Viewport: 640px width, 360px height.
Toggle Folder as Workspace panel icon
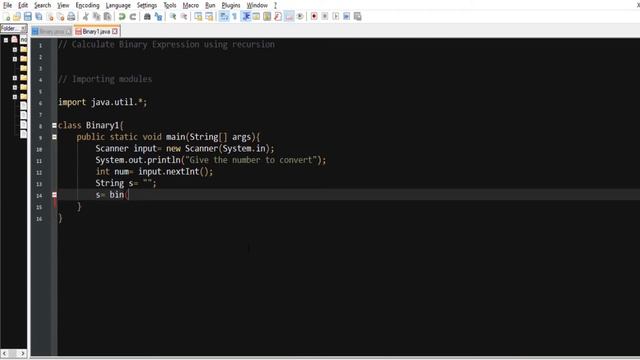tap(289, 16)
